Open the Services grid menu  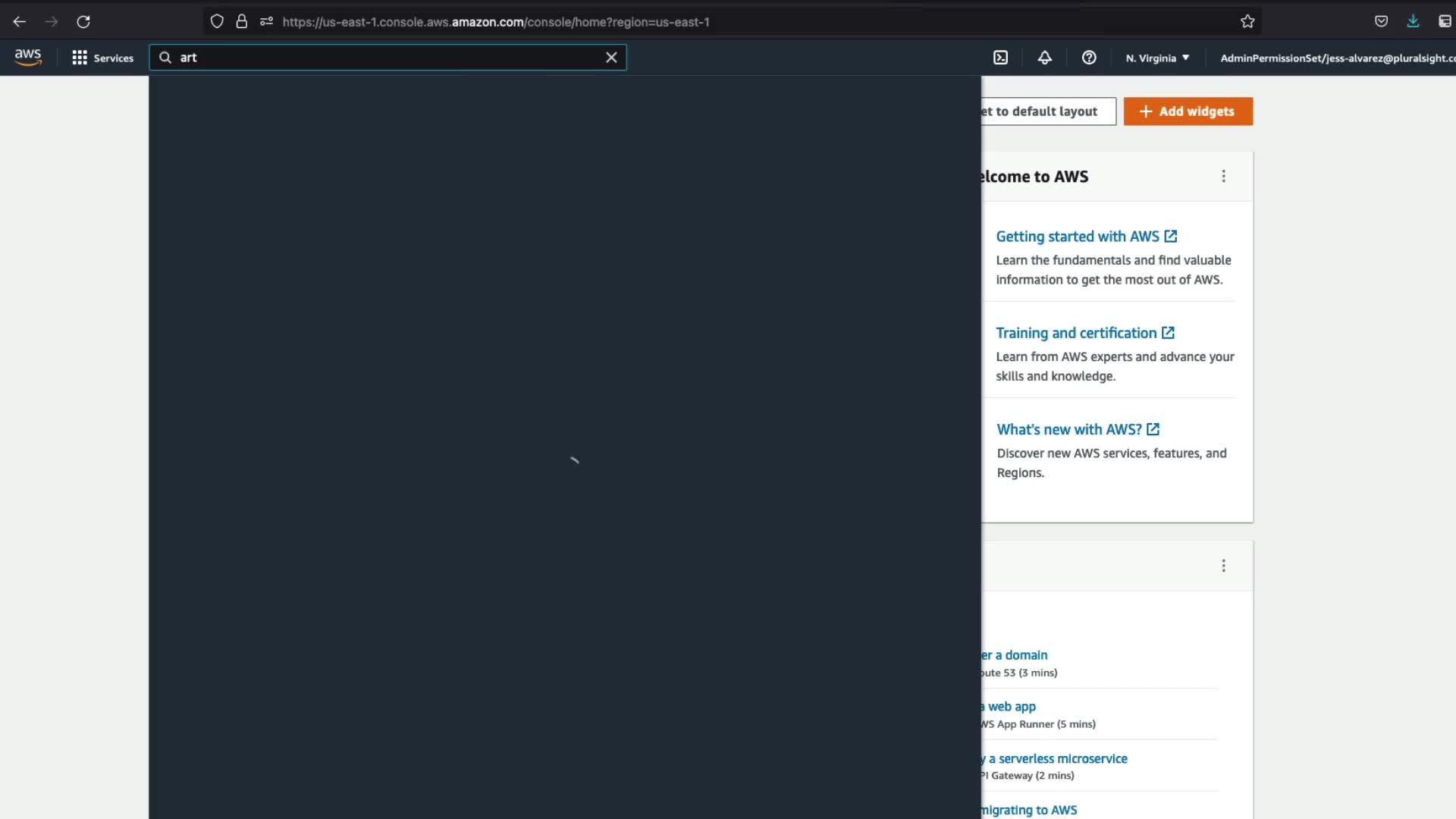click(x=102, y=58)
